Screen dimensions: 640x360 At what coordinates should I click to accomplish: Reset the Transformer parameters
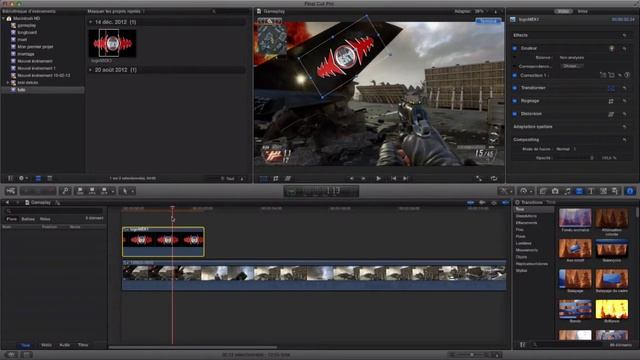coord(624,88)
